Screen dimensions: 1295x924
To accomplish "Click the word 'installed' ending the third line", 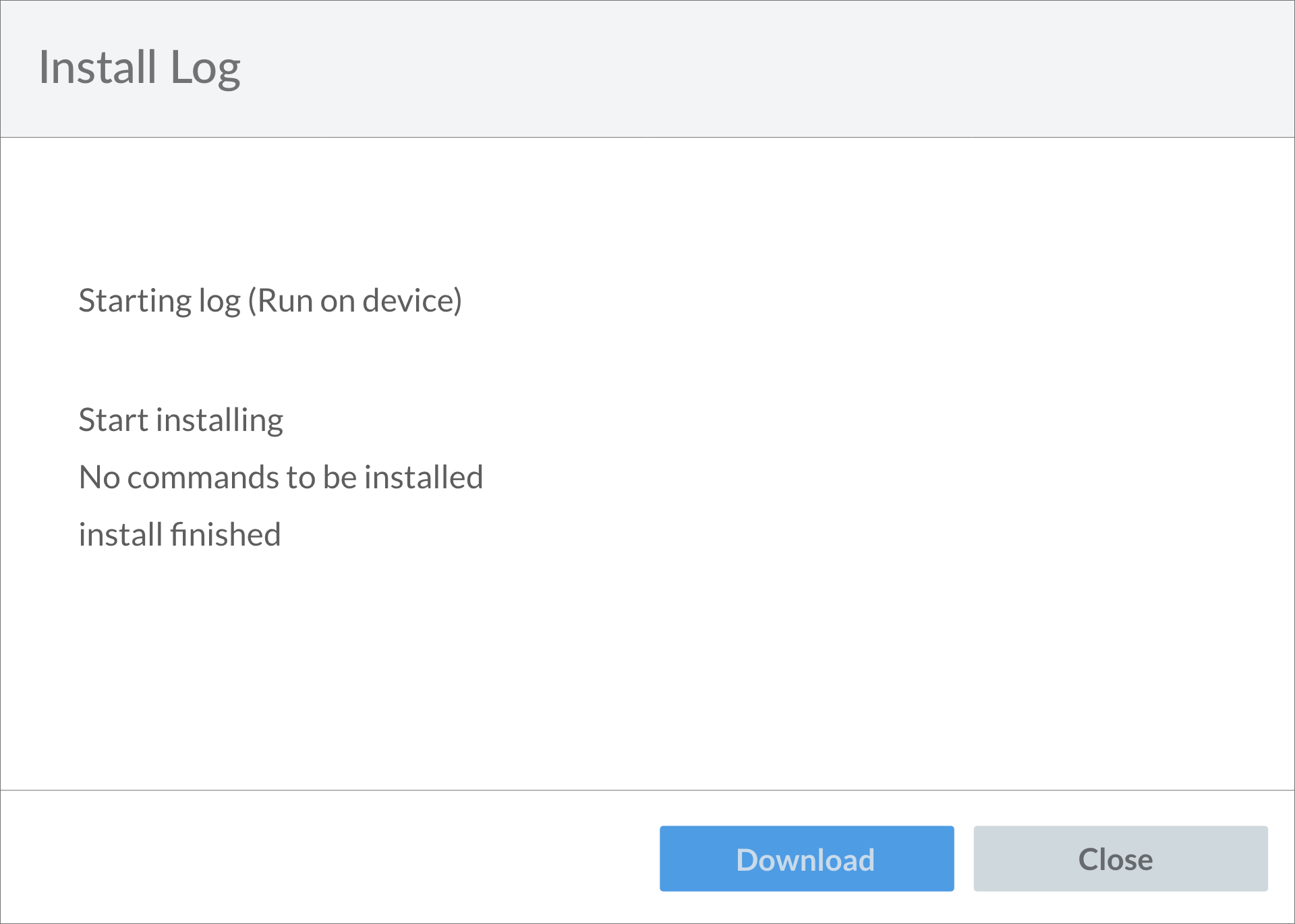I will click(x=424, y=478).
